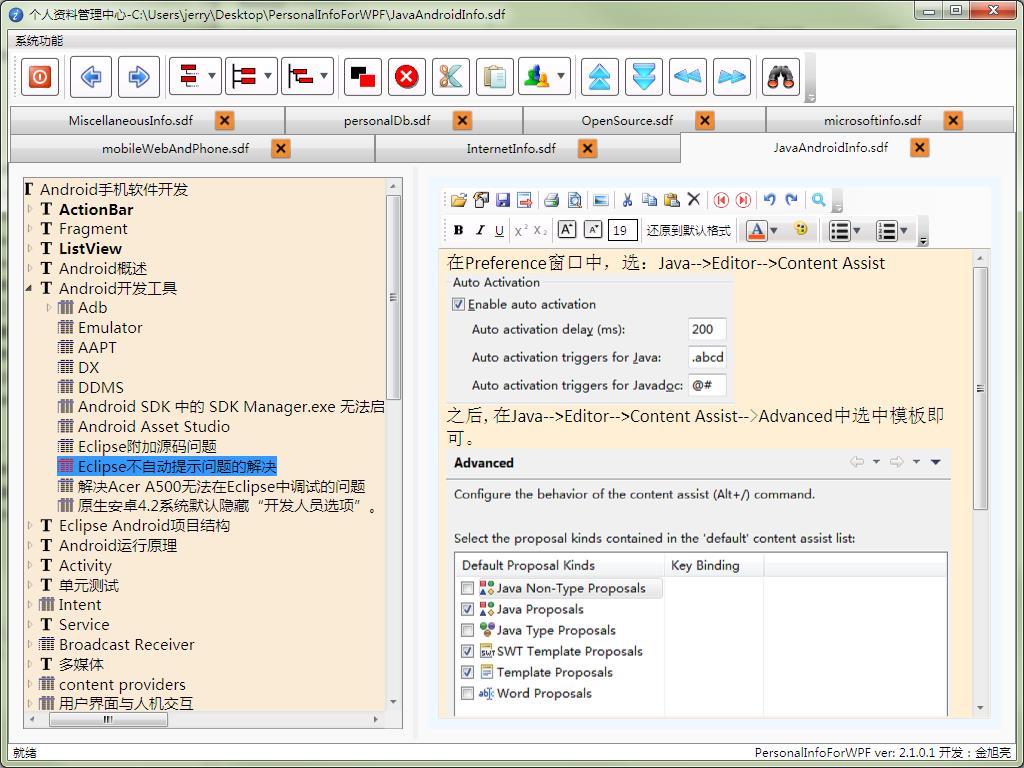The width and height of the screenshot is (1024, 768).
Task: Open the color palette picker icon
Action: coord(801,230)
